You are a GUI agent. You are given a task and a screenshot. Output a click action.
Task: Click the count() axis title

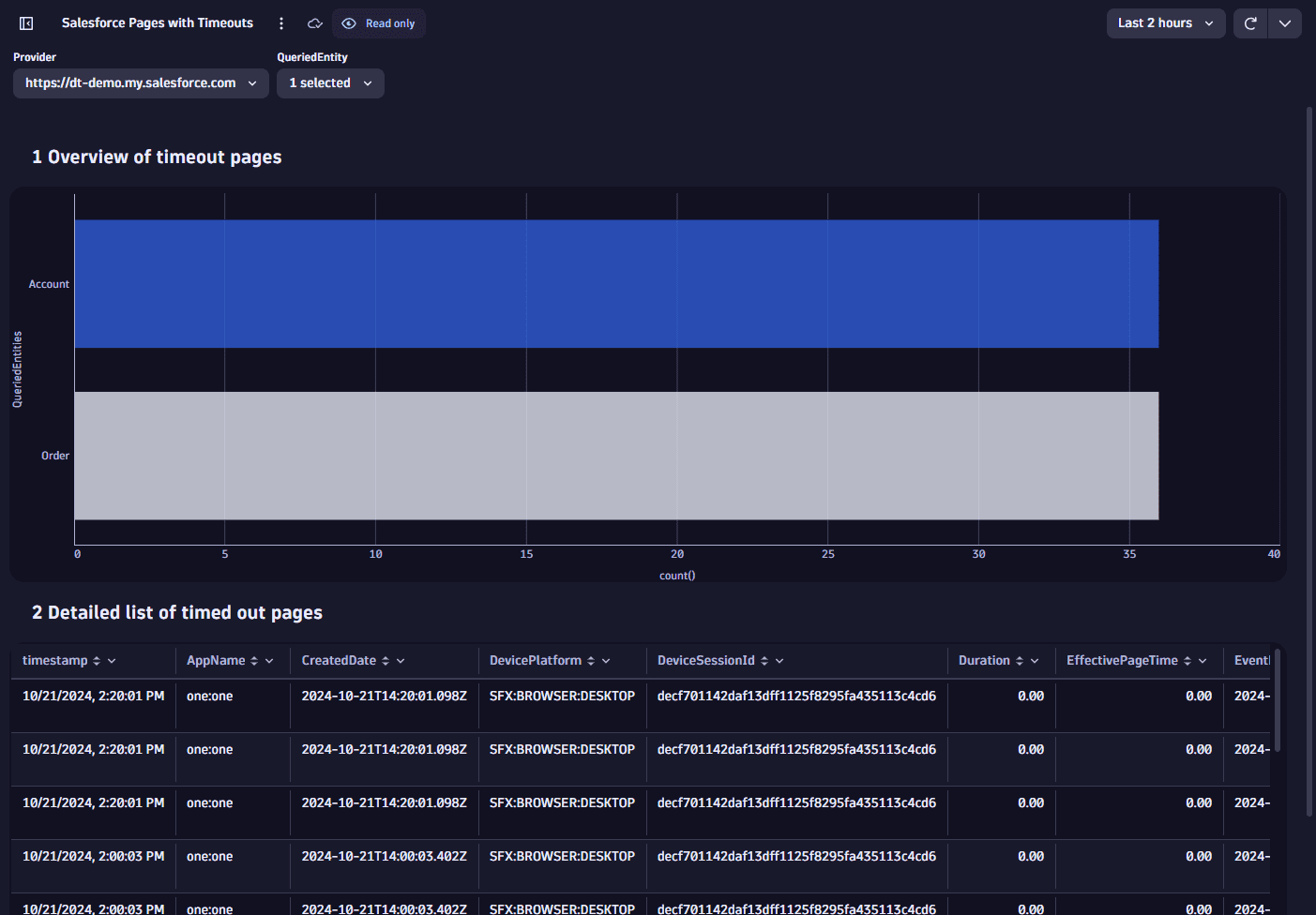pos(677,576)
